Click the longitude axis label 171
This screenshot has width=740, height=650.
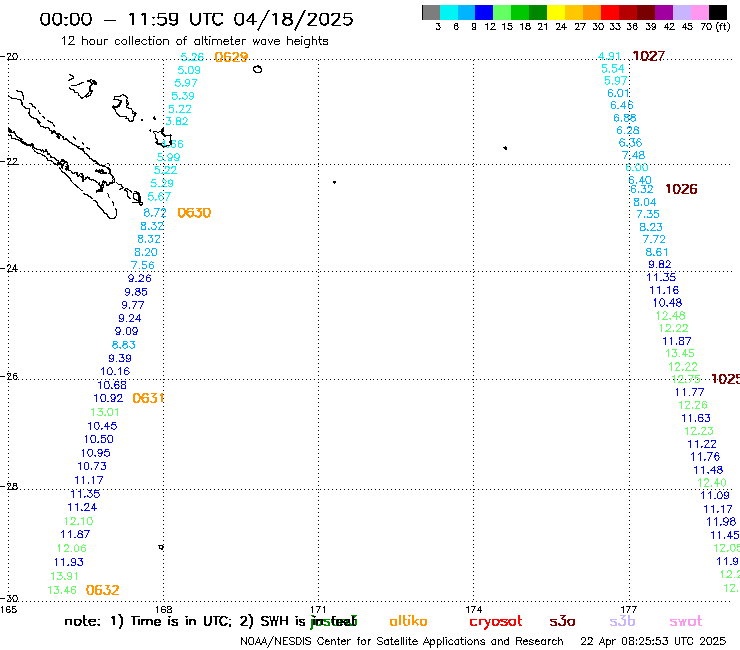[318, 609]
